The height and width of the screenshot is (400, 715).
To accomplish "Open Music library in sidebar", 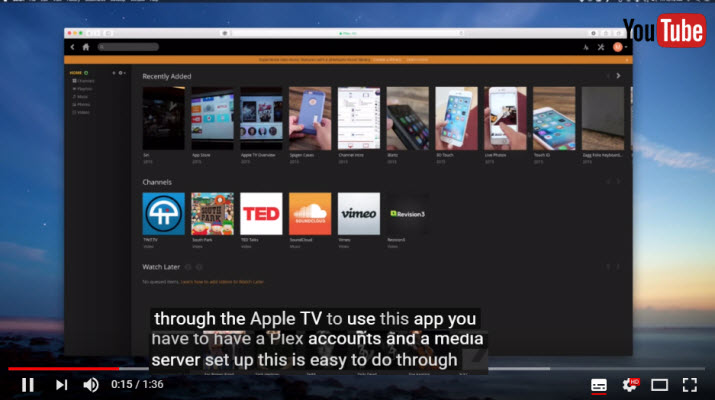I will click(80, 97).
